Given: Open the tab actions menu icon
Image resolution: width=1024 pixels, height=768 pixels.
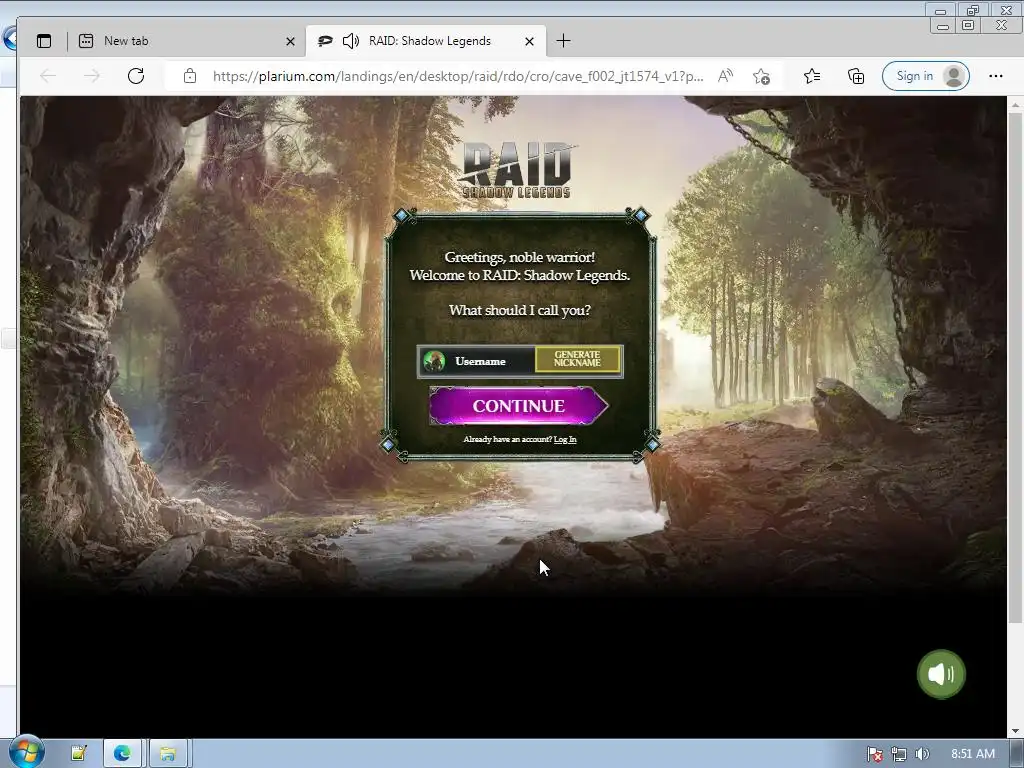Looking at the screenshot, I should 44,41.
